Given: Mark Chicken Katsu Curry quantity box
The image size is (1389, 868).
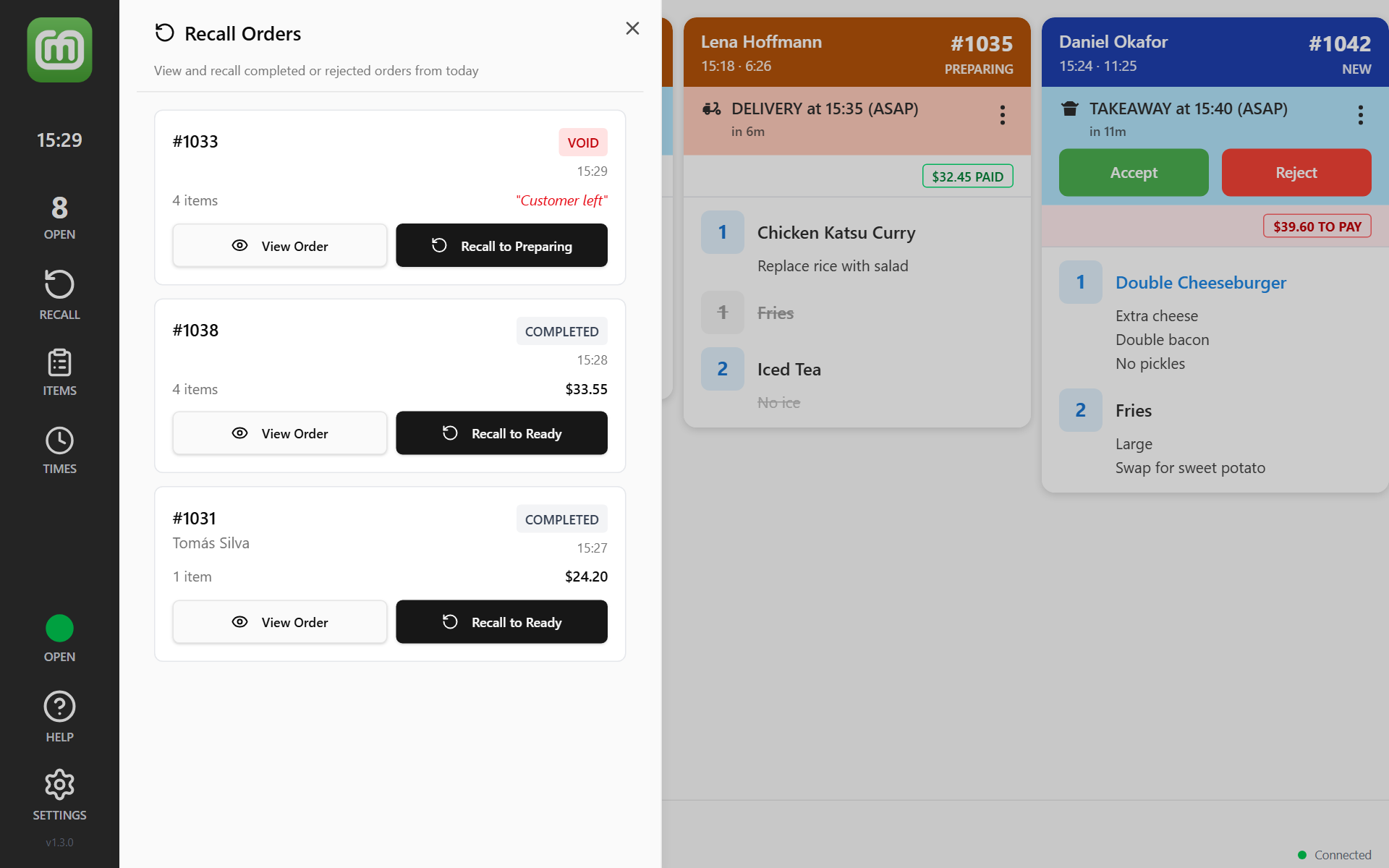Looking at the screenshot, I should 722,232.
